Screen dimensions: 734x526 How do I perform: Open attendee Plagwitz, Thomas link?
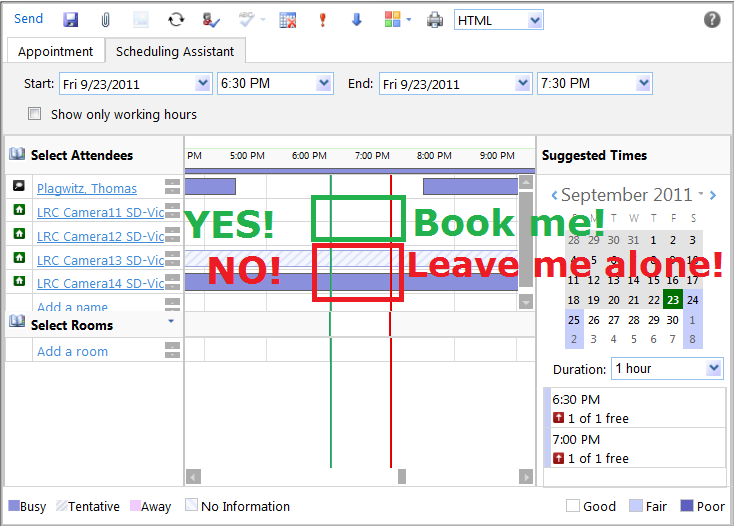86,188
